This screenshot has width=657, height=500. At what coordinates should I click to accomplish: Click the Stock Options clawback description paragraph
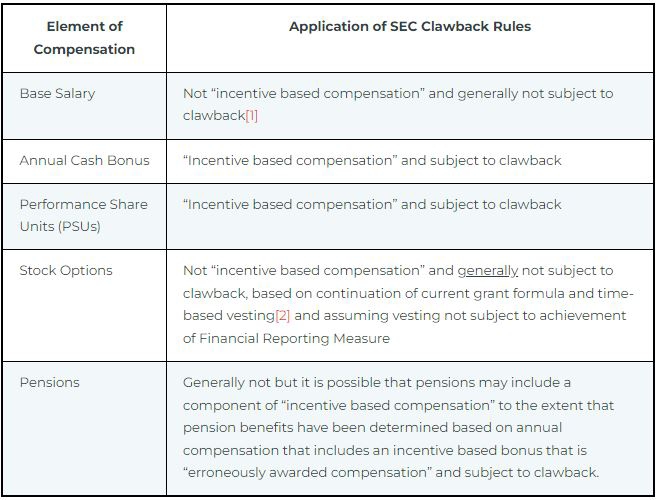pos(408,304)
